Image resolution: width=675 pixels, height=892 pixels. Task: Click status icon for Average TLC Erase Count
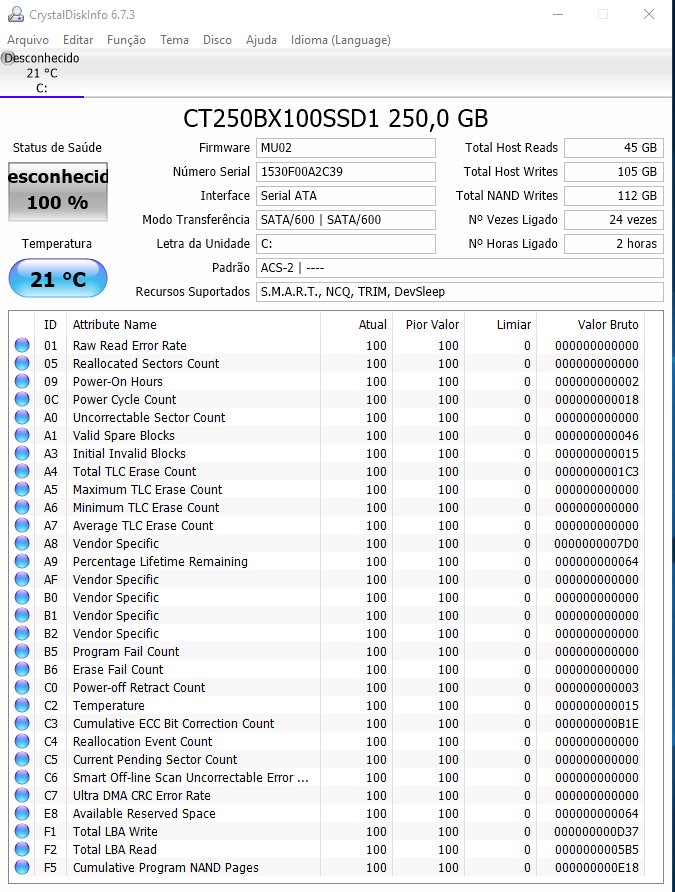[22, 525]
